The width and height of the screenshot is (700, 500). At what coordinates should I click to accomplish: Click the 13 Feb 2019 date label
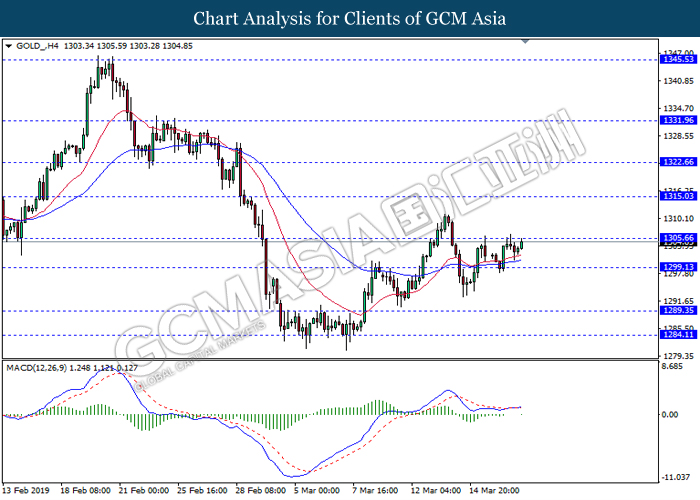25,491
